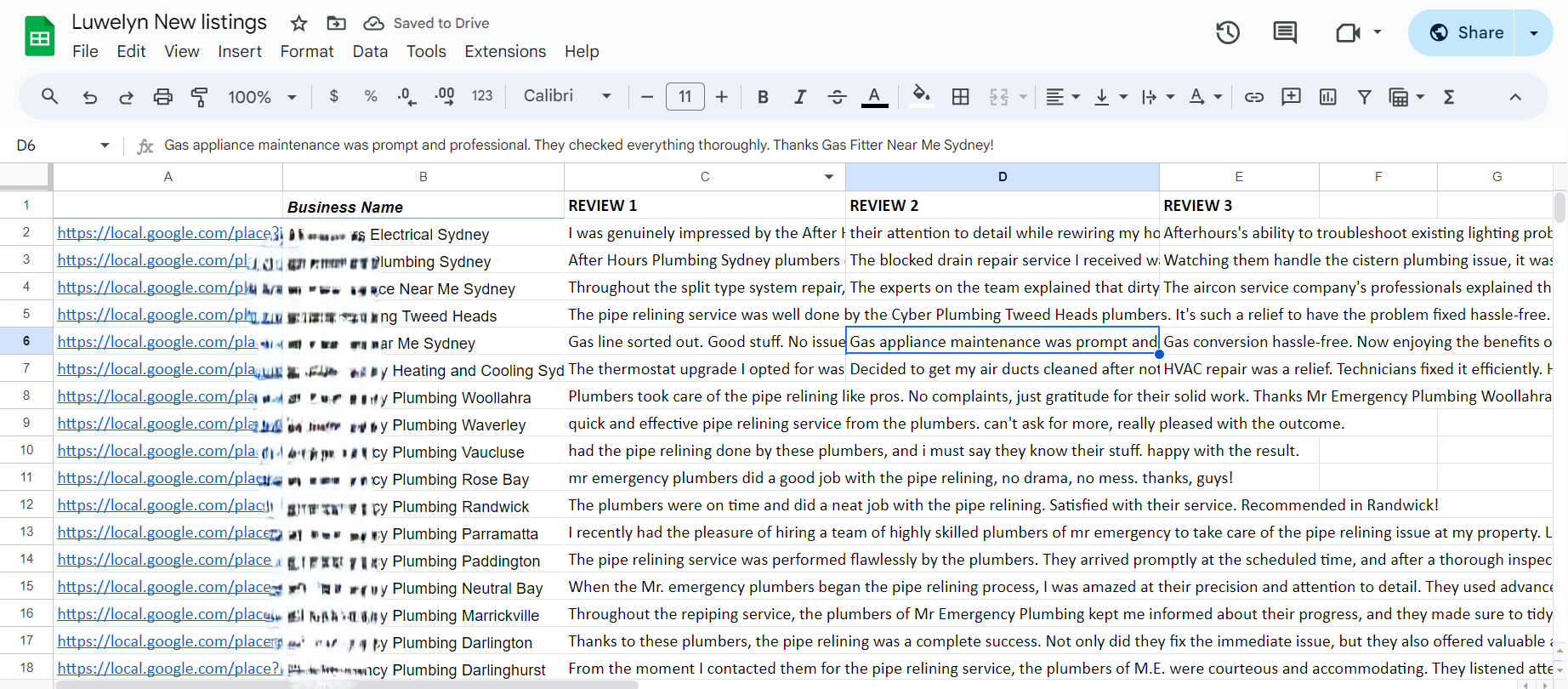Open filter views table icon
Viewport: 1568px width, 689px height.
click(1399, 97)
